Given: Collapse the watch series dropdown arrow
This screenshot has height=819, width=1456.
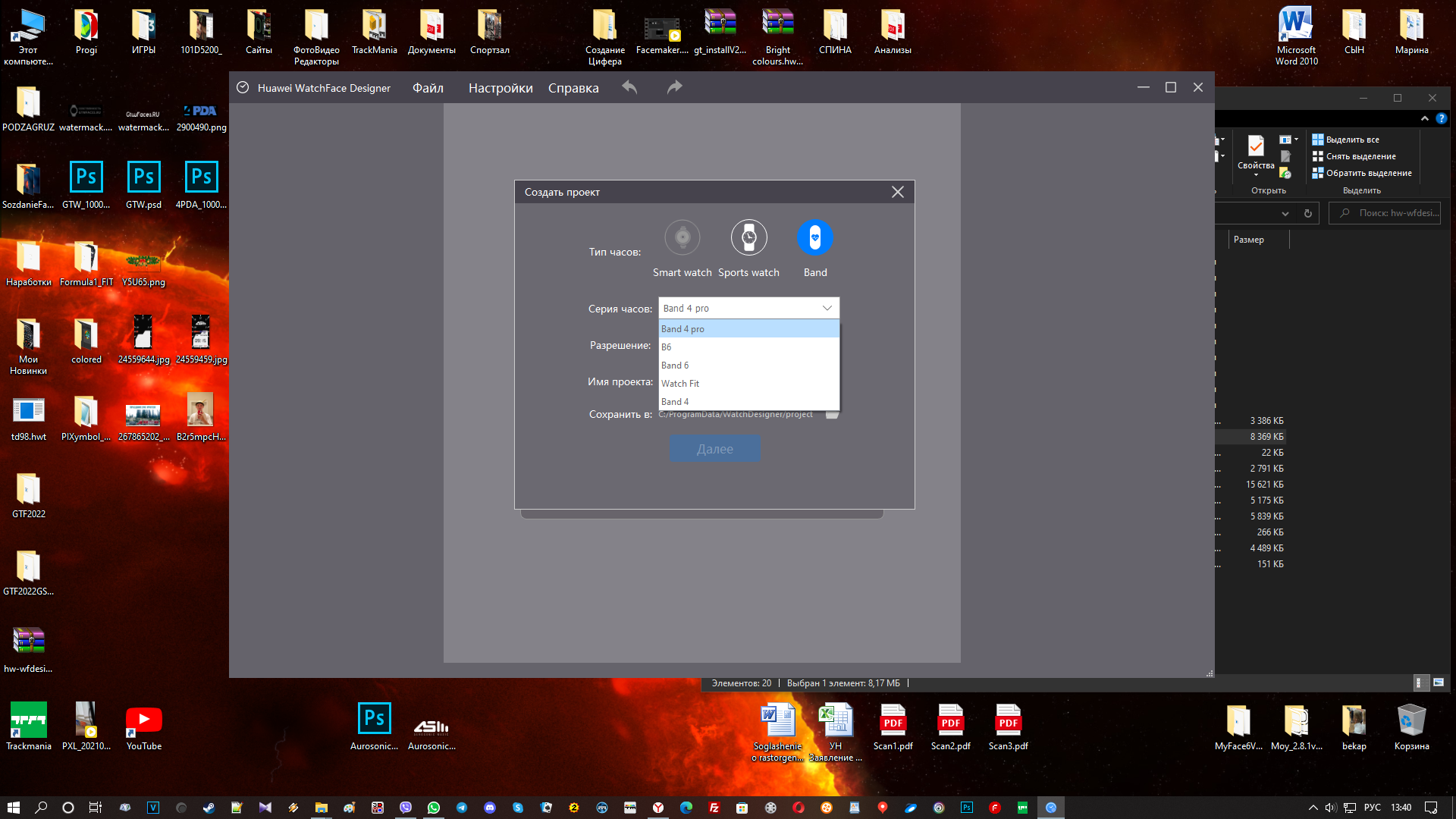Looking at the screenshot, I should point(827,308).
